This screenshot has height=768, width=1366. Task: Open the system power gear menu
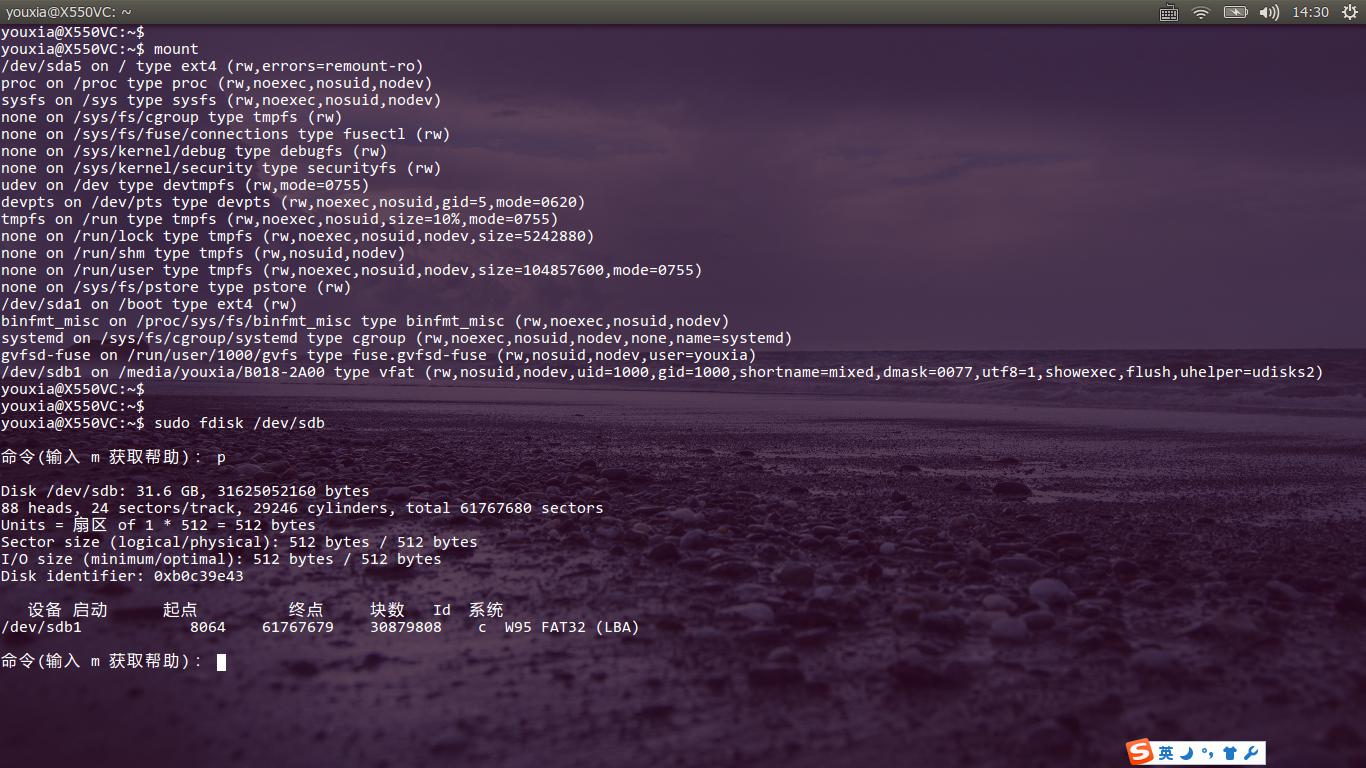[x=1349, y=12]
